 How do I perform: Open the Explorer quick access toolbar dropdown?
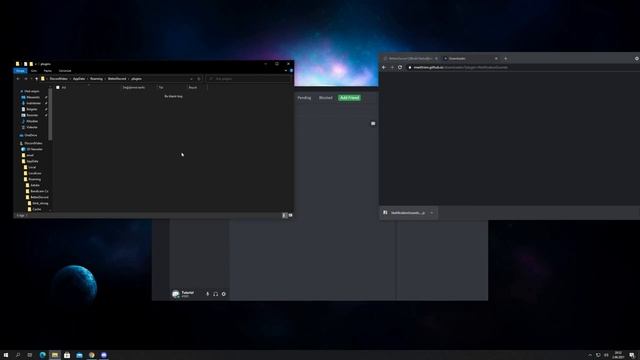[x=36, y=64]
